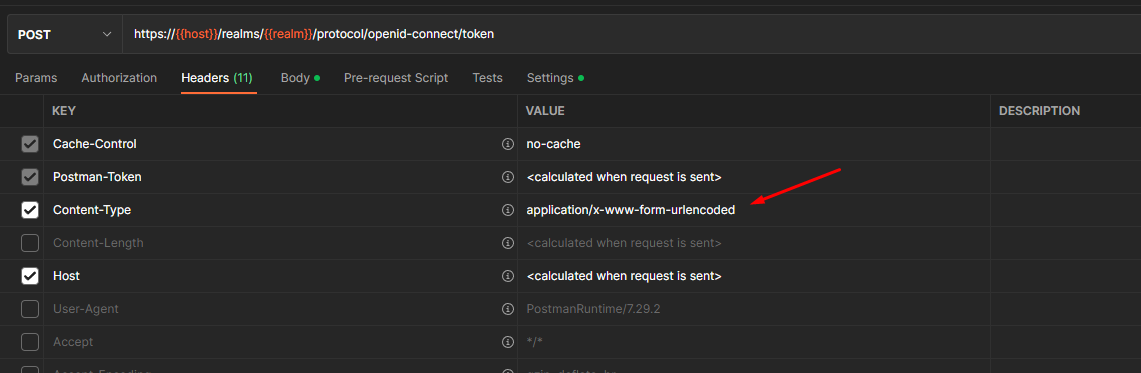
Task: Switch to the Params tab
Action: pos(36,78)
